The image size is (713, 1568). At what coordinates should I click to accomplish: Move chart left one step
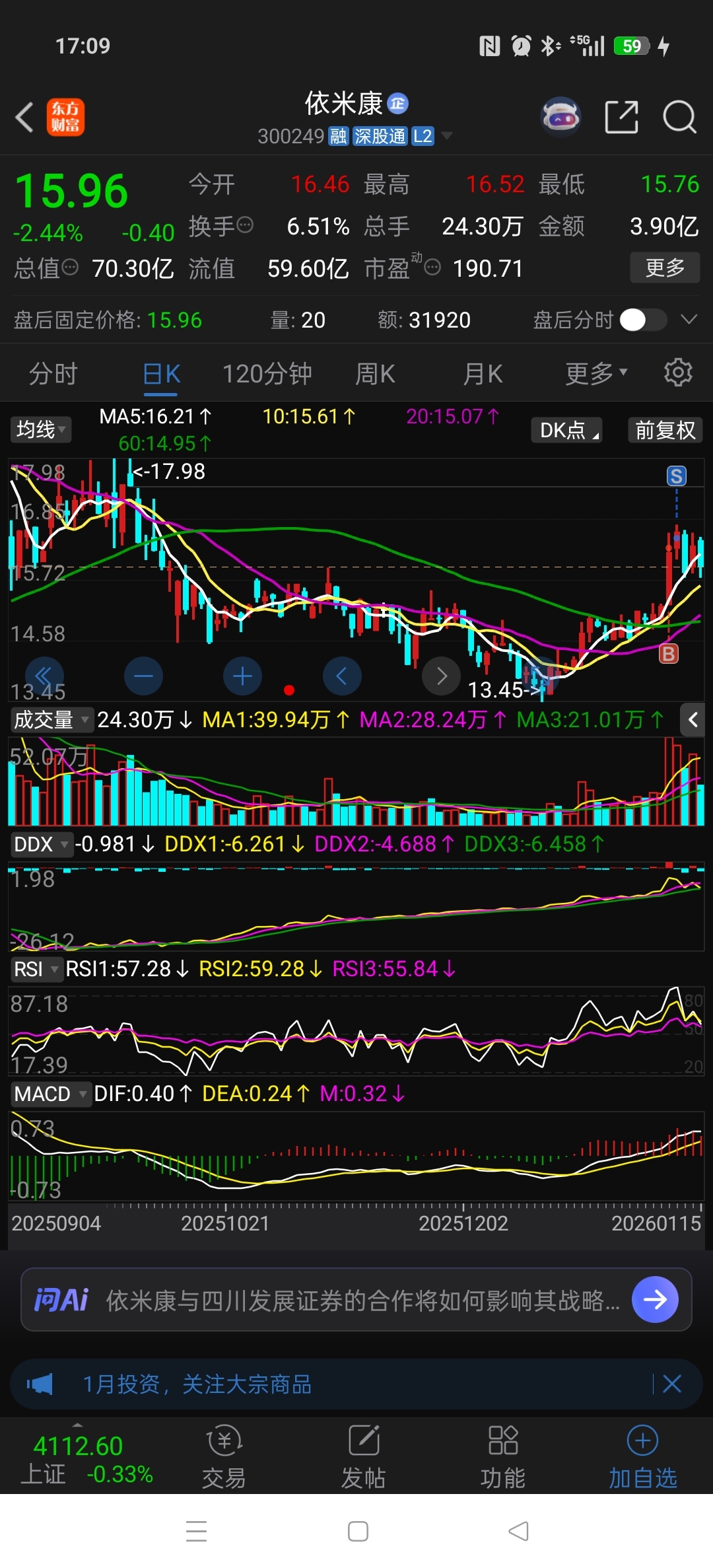[x=342, y=676]
